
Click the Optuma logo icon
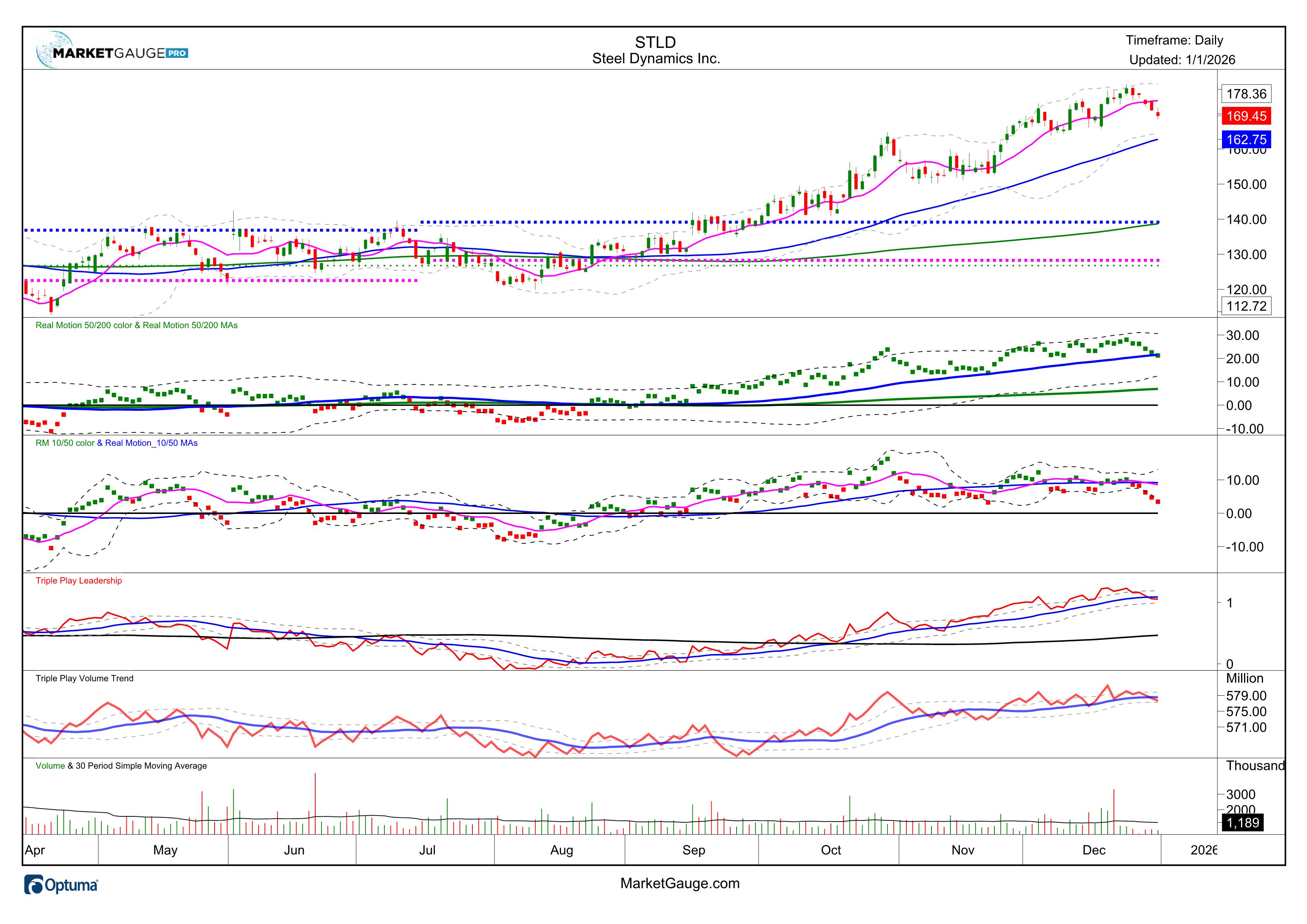click(34, 885)
